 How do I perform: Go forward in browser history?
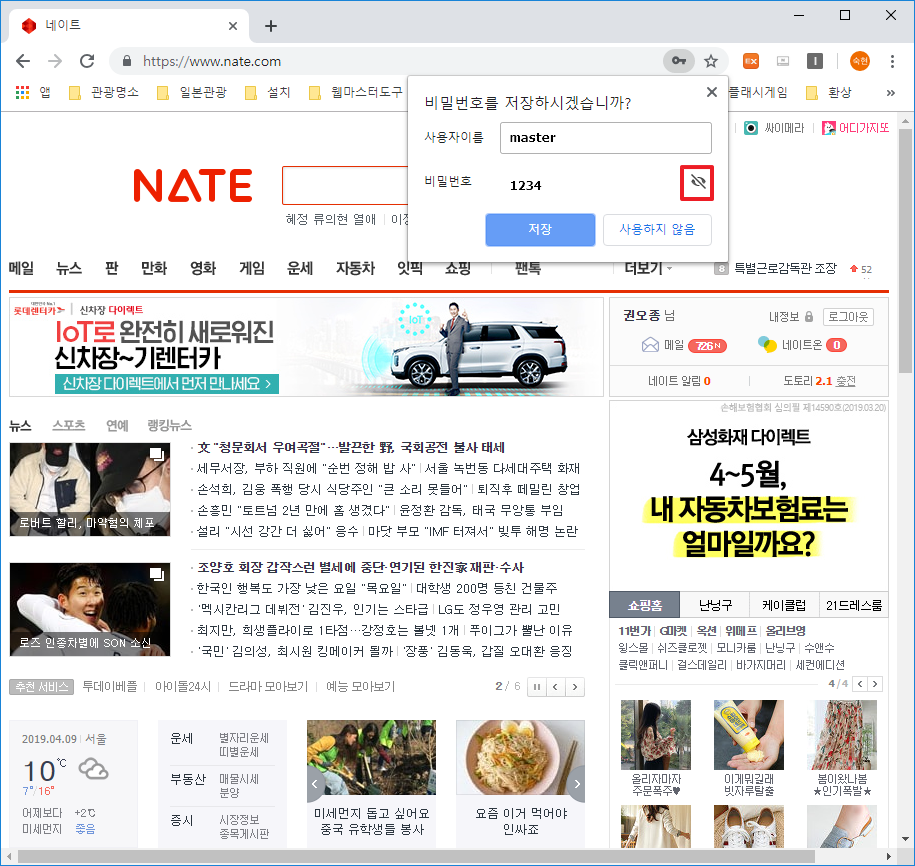[55, 61]
